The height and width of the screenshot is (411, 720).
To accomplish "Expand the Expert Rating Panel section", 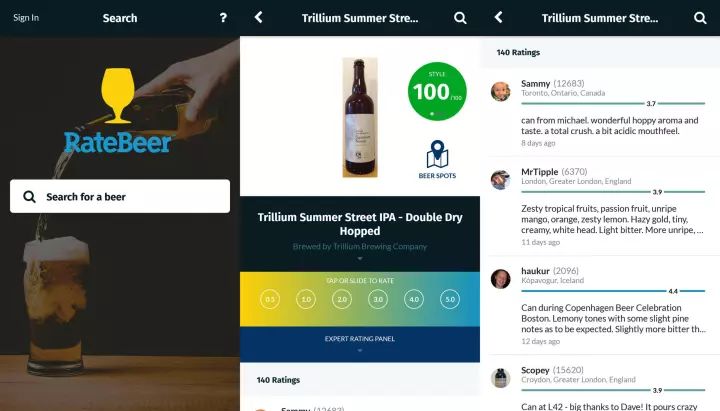I will coord(360,344).
